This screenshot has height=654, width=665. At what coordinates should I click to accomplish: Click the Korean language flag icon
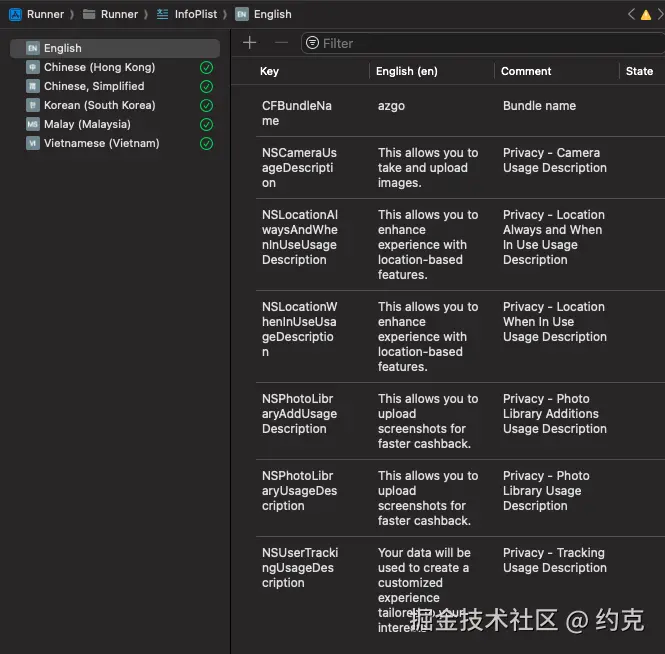click(x=33, y=105)
